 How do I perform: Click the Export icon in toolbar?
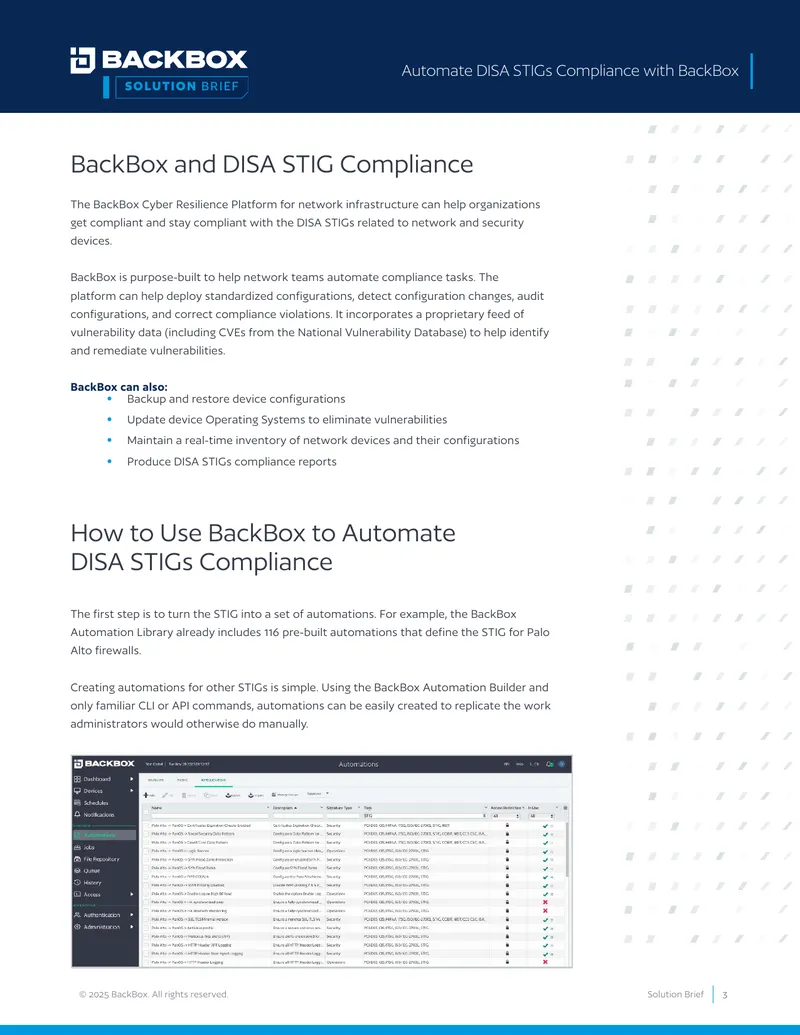(x=228, y=795)
